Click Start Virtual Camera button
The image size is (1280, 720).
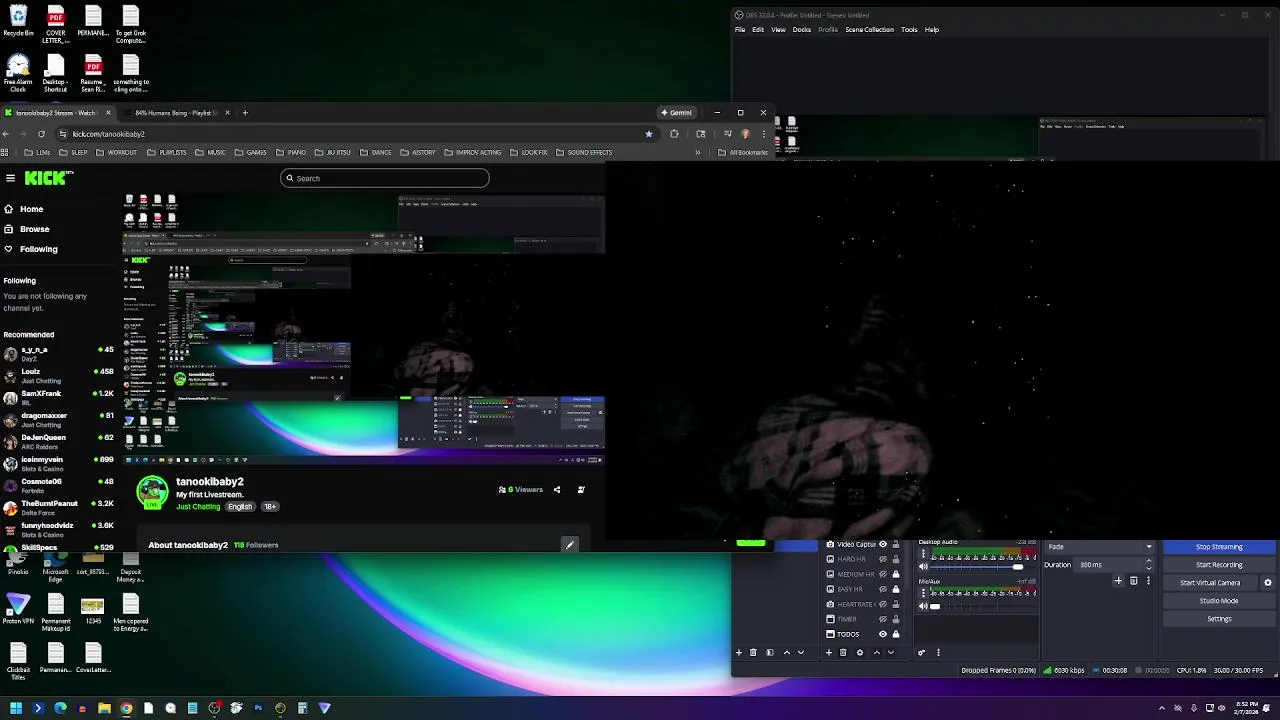[x=1210, y=583]
